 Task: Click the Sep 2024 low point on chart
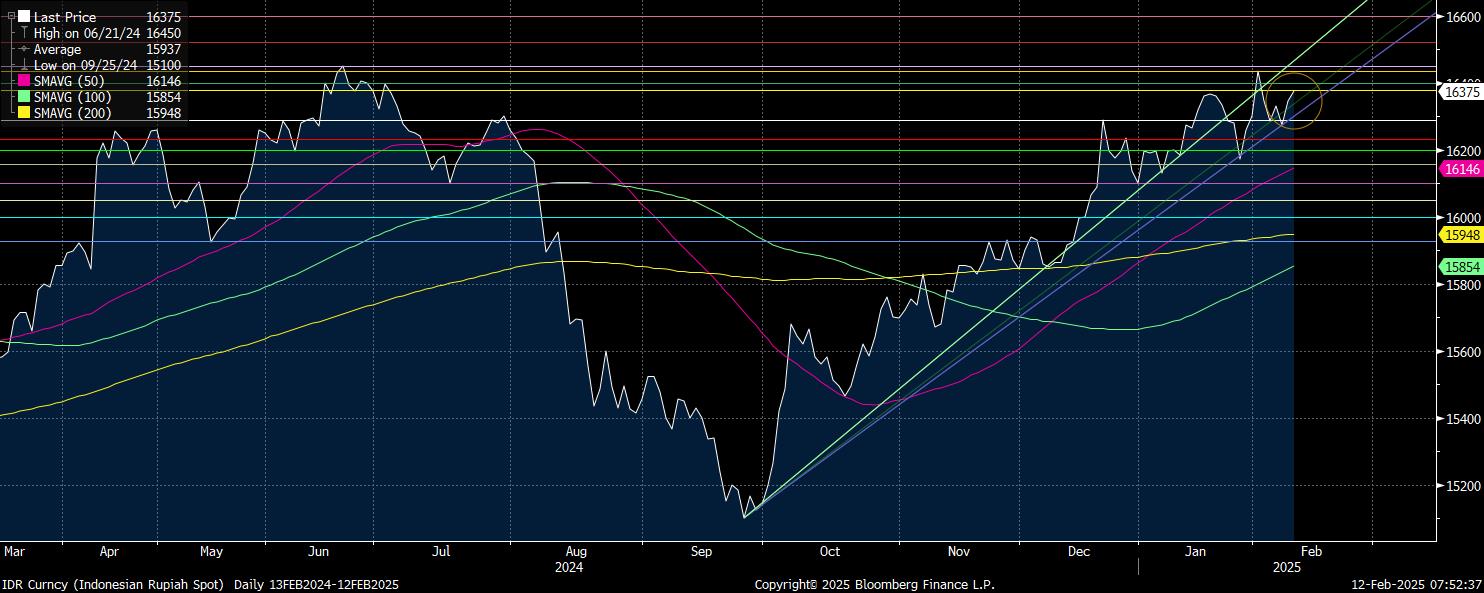coord(745,516)
